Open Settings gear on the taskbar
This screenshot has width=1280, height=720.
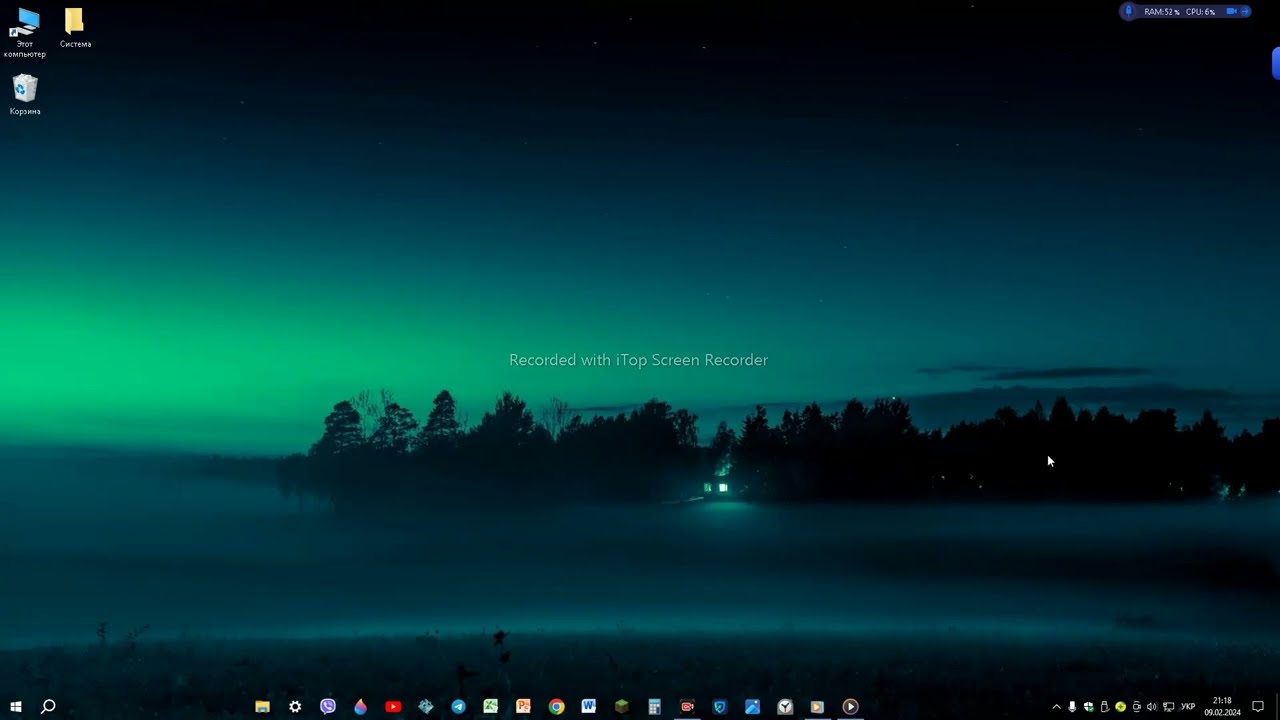tap(295, 707)
